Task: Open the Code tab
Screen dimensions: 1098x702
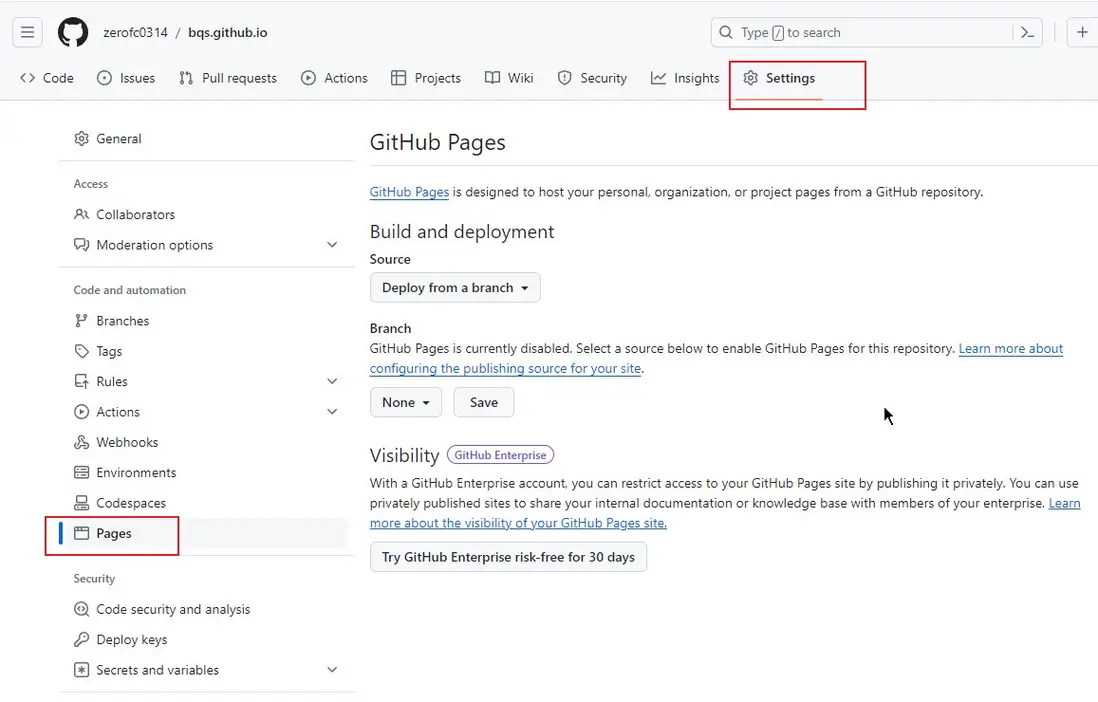Action: (47, 78)
